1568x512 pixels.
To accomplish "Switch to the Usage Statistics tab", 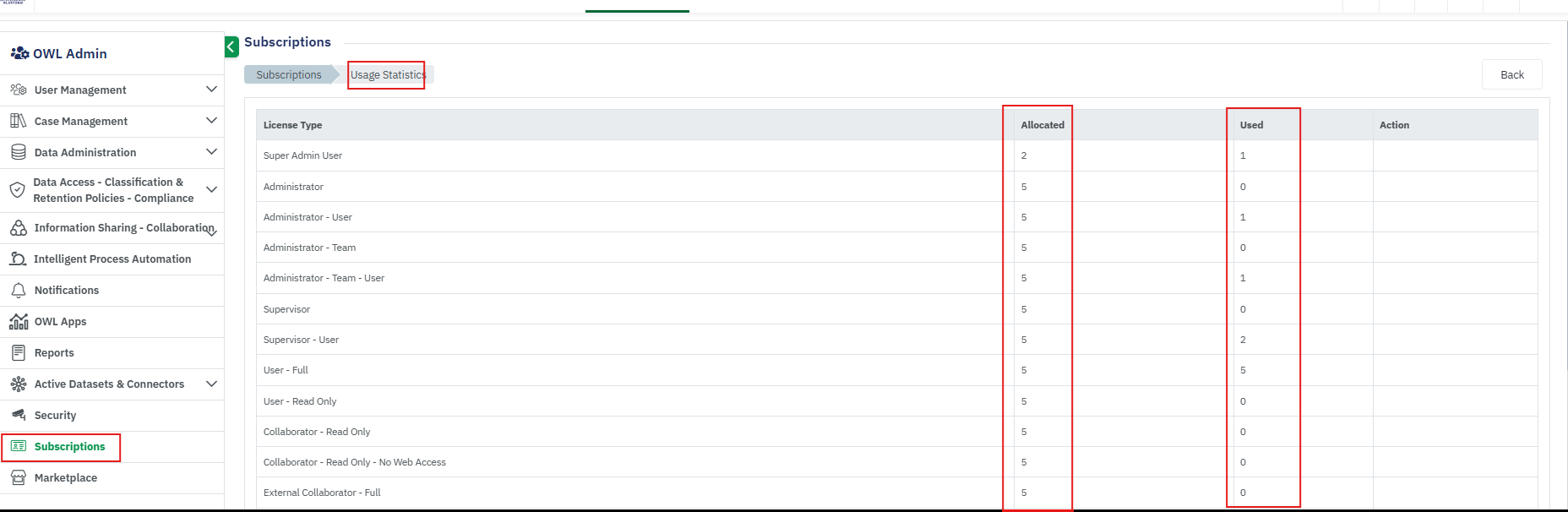I will [x=388, y=75].
